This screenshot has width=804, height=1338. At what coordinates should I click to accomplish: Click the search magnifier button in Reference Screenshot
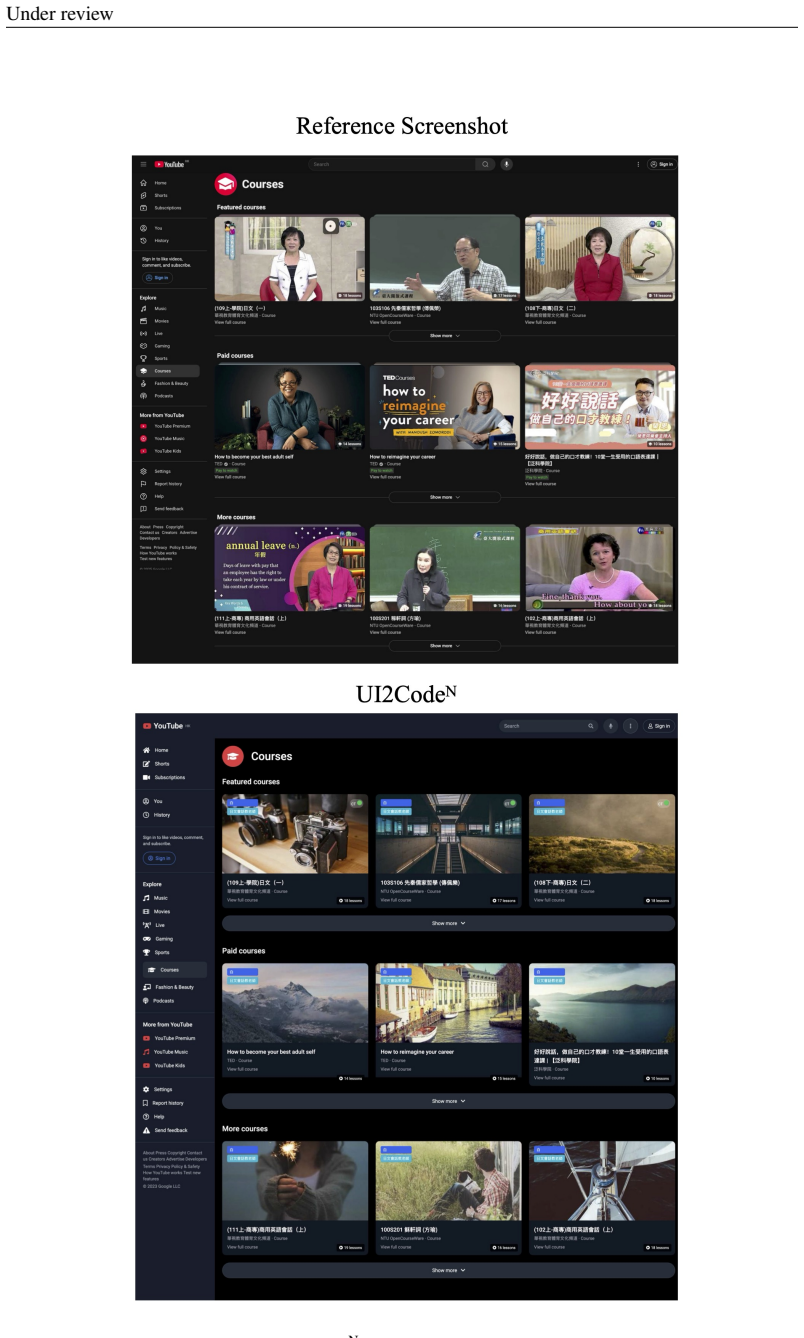tap(485, 164)
